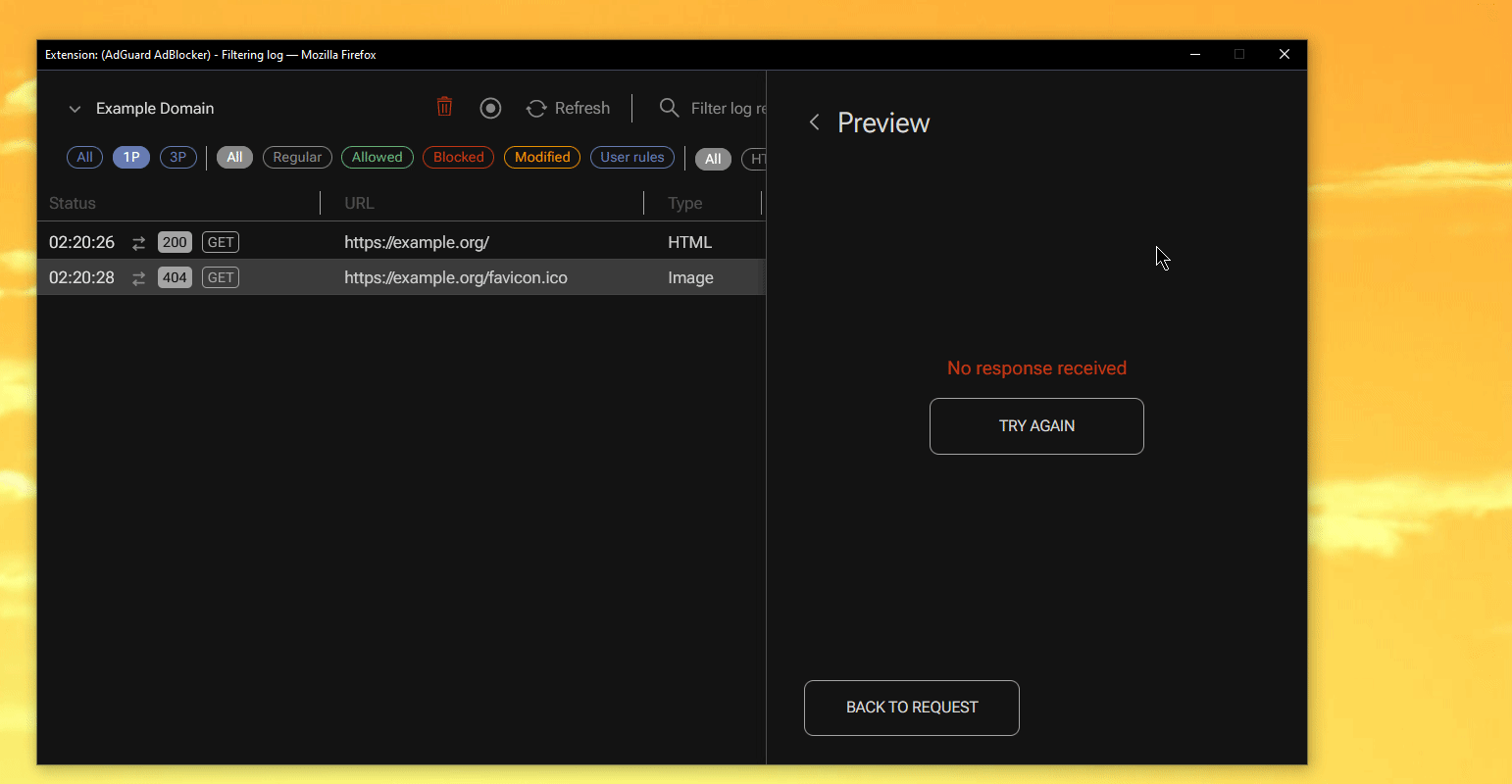Open the Example Domain tab selector chevron
The image size is (1512, 784).
point(76,109)
